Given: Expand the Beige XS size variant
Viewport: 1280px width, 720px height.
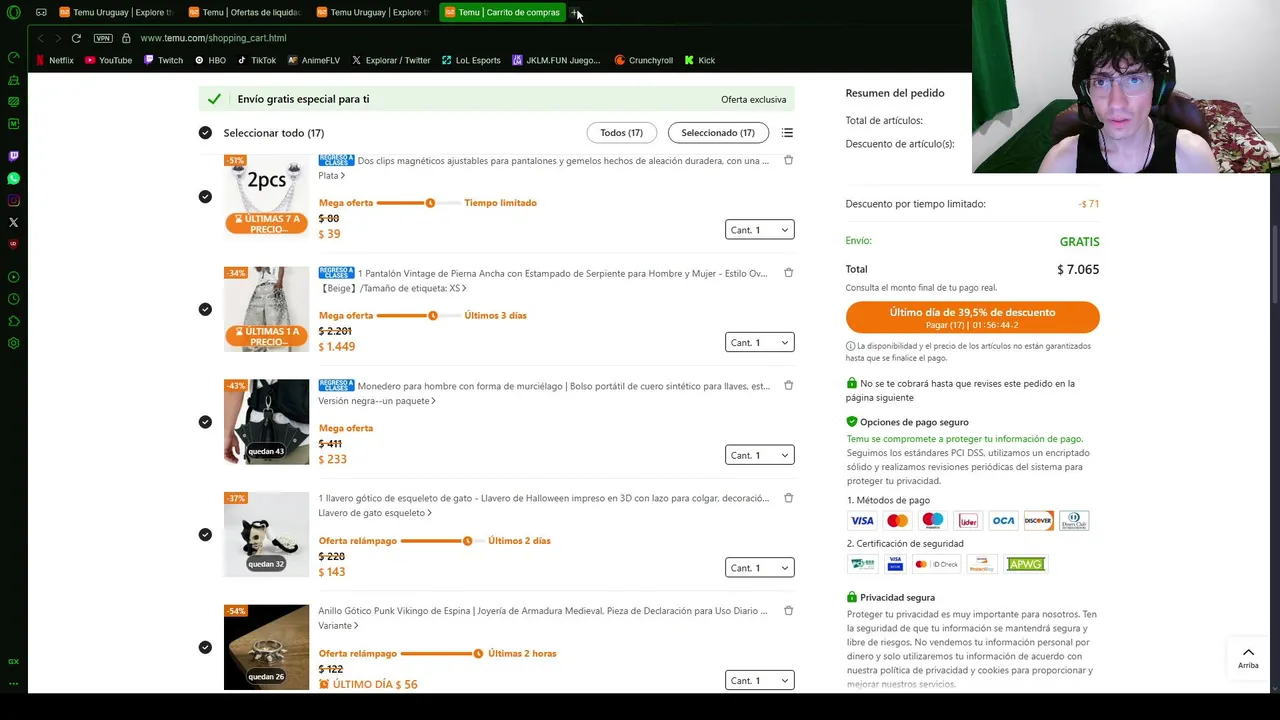Looking at the screenshot, I should (392, 288).
